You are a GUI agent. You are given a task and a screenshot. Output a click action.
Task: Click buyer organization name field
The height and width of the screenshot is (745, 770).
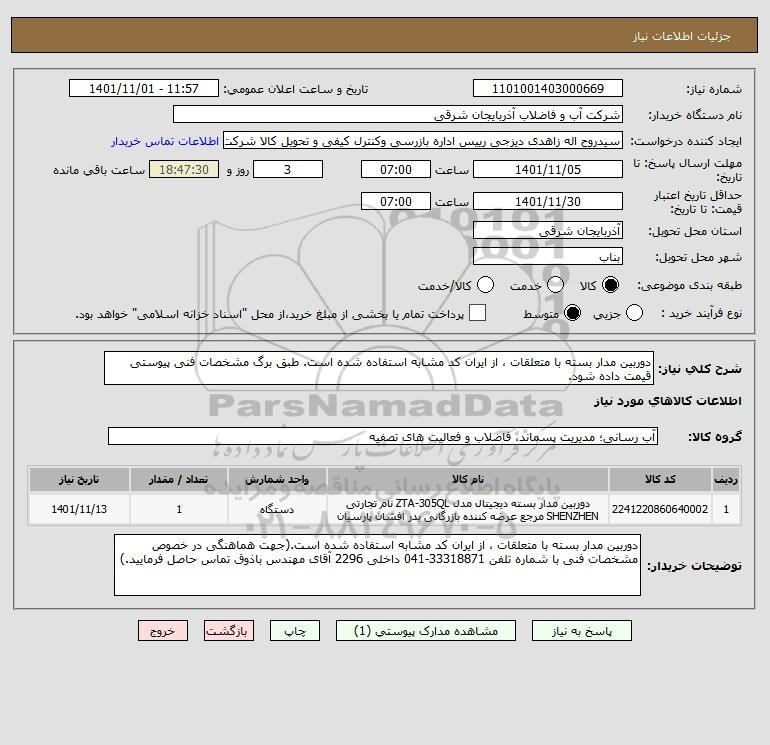(398, 114)
